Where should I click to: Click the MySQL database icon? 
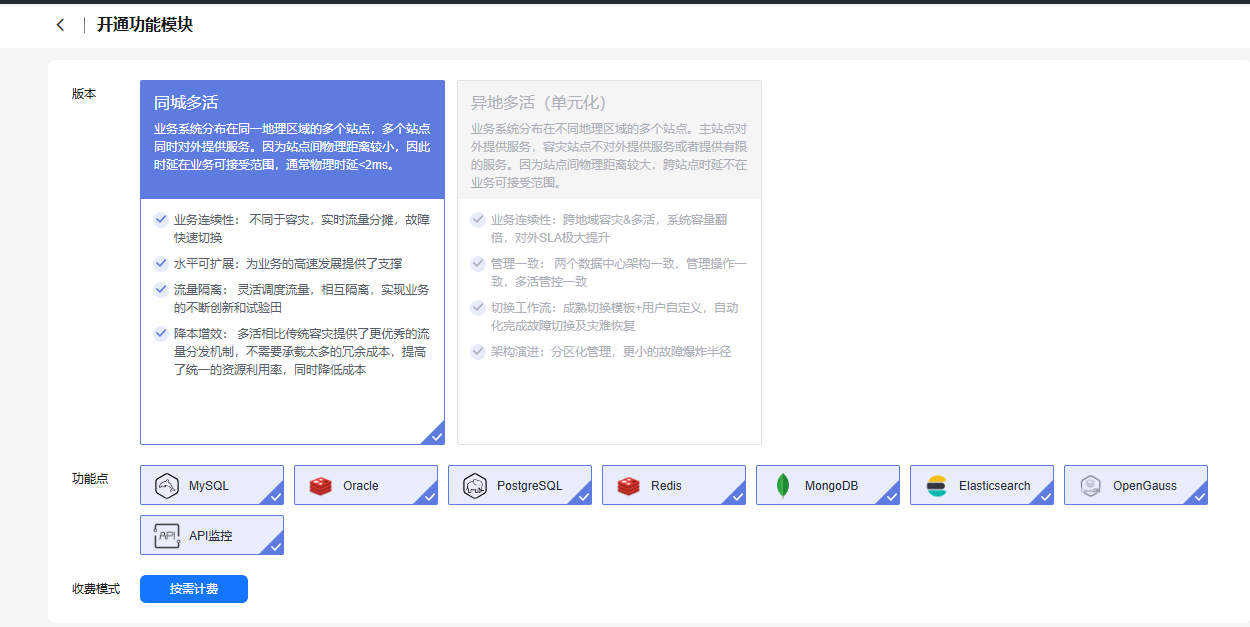point(166,486)
